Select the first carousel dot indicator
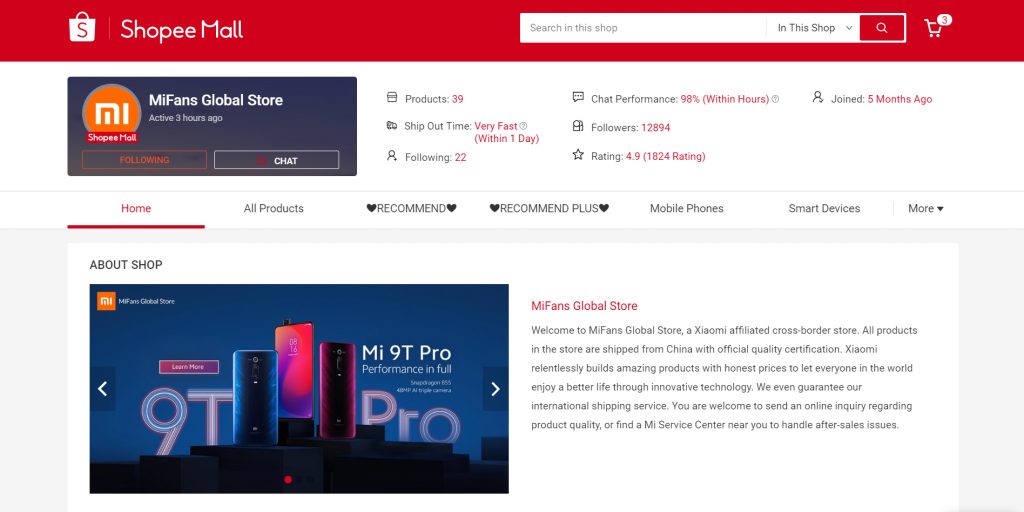This screenshot has width=1024, height=512. pos(288,480)
